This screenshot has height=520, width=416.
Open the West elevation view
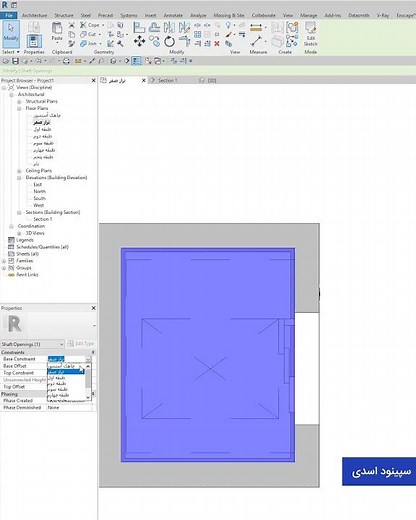(x=39, y=205)
